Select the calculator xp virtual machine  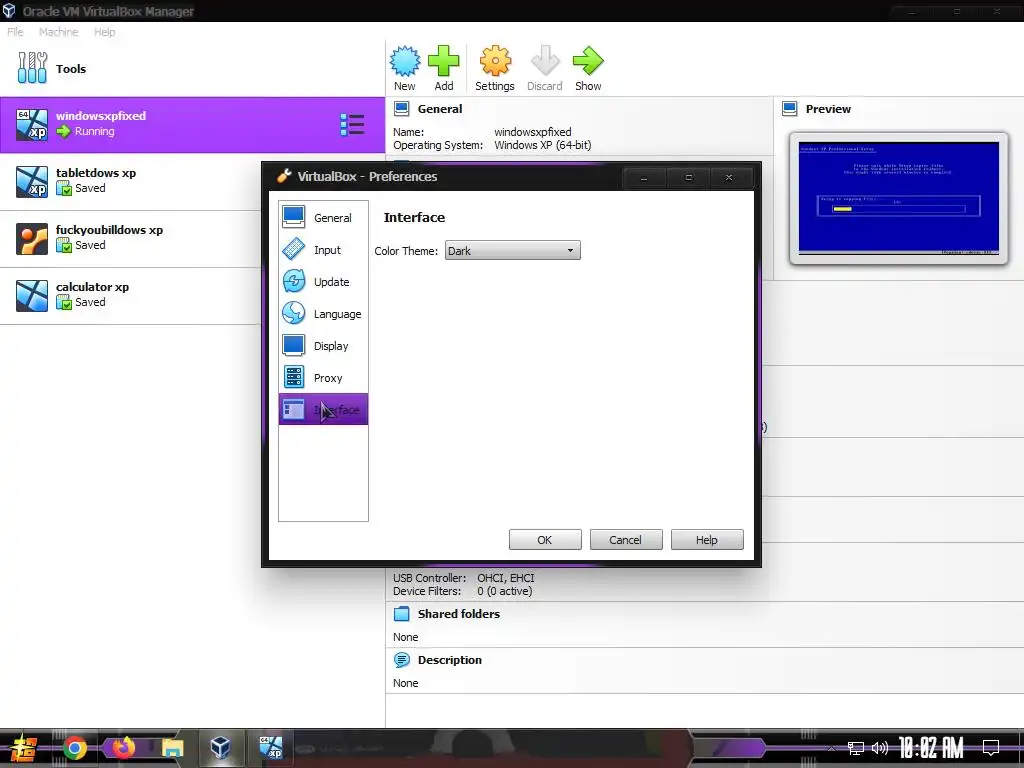pos(131,295)
